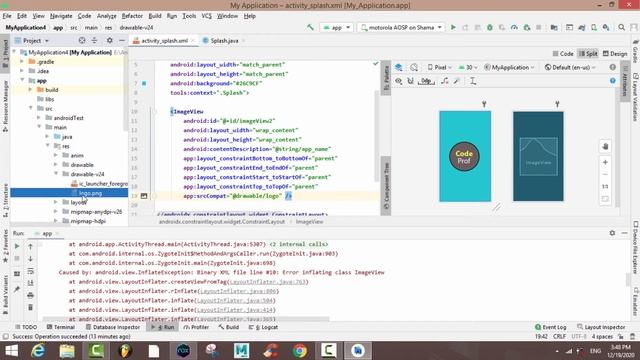Open API 30 version dropdown
The height and width of the screenshot is (360, 640).
click(468, 67)
